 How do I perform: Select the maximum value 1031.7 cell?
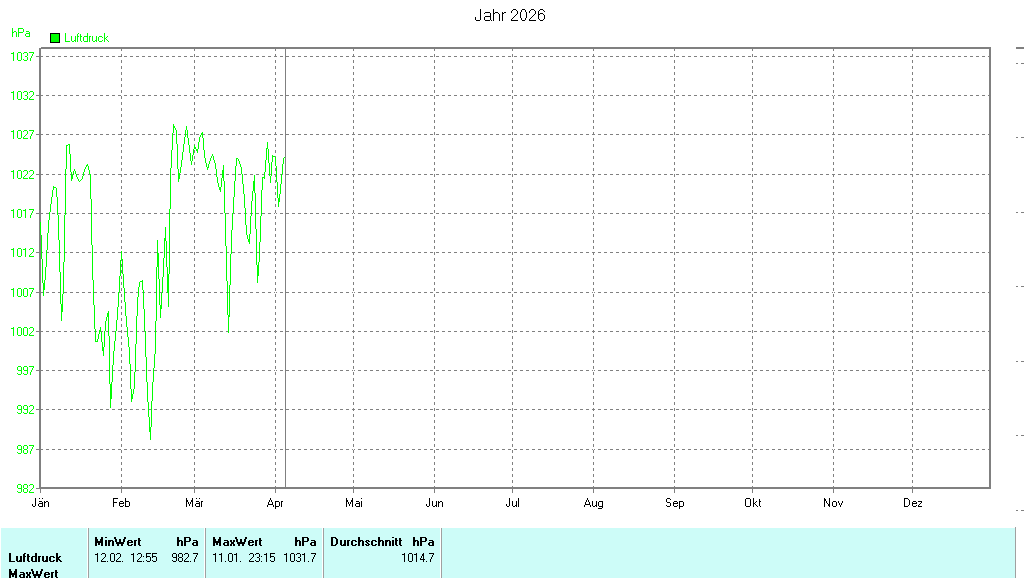[300, 558]
